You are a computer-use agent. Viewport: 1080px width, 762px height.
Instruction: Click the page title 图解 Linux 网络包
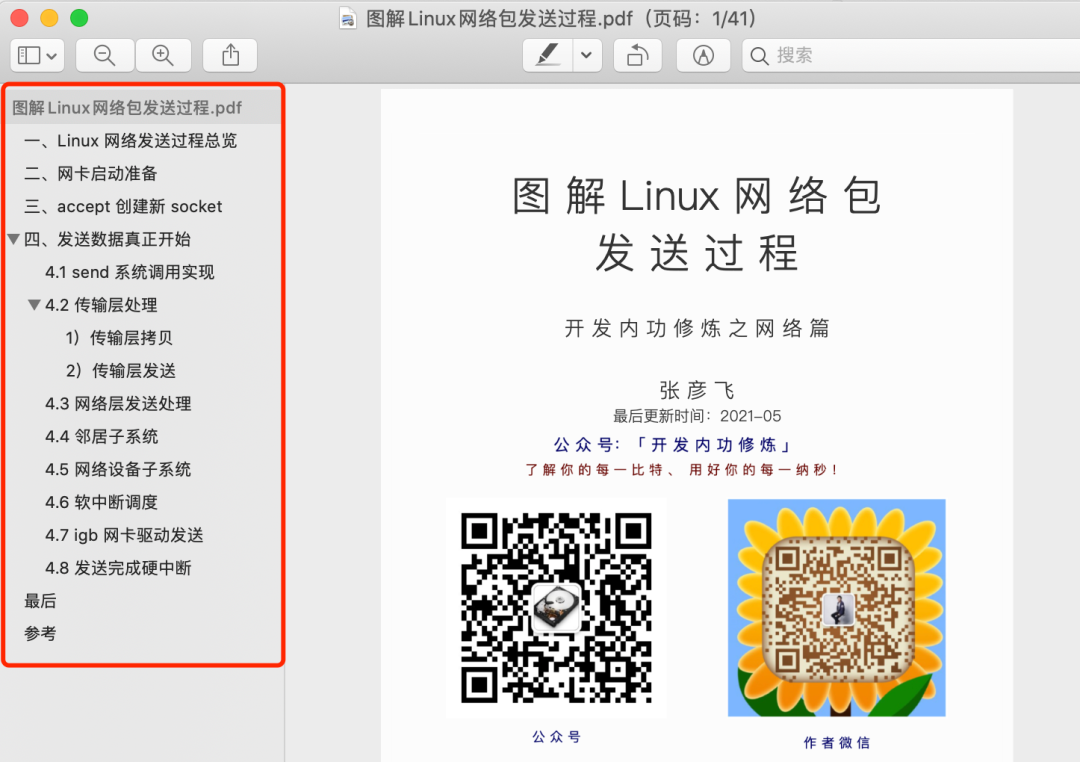(x=696, y=196)
